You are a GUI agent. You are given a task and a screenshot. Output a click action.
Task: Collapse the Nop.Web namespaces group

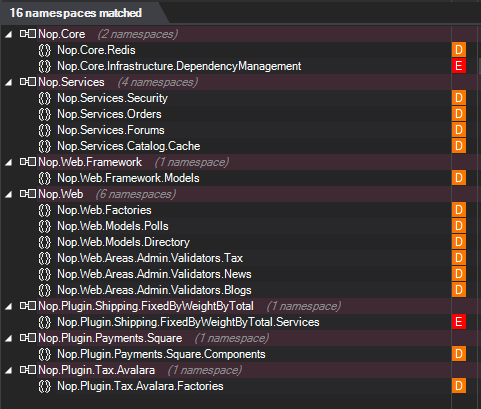(9, 194)
